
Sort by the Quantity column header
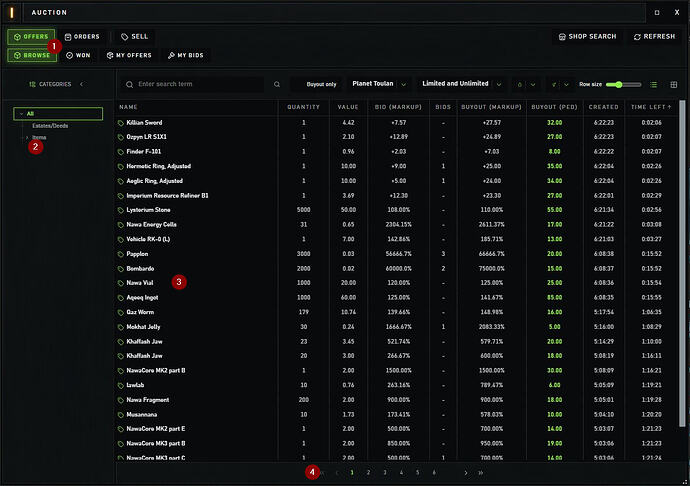(x=303, y=107)
